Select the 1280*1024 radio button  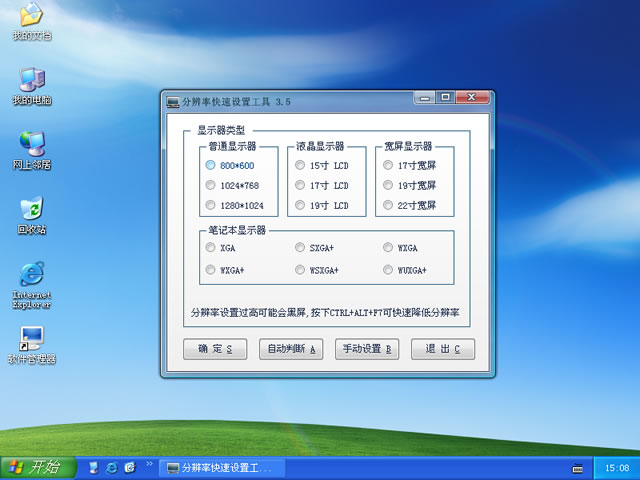(235, 205)
